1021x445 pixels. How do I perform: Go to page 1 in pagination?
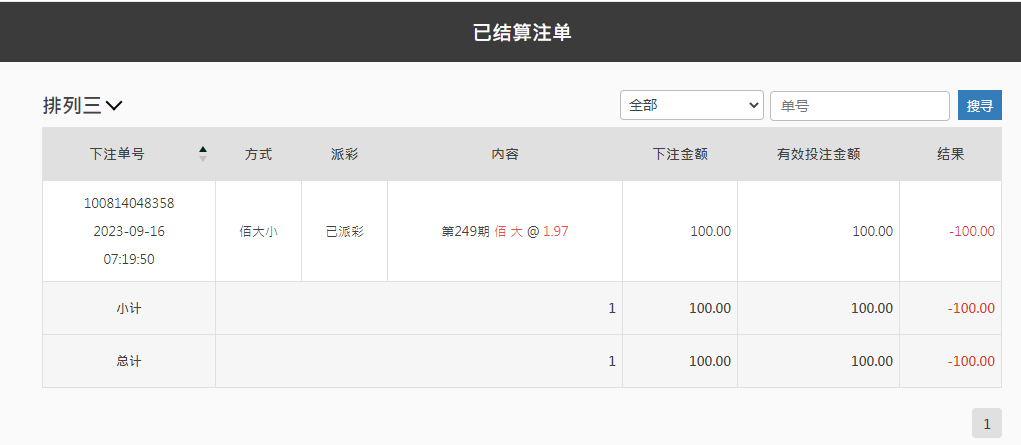pos(986,424)
